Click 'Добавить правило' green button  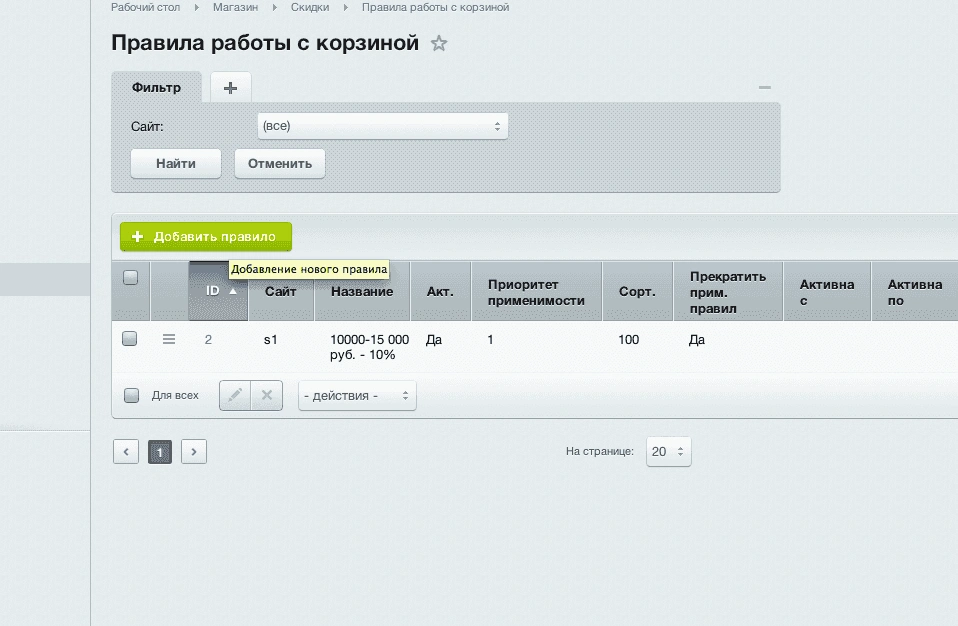point(206,237)
